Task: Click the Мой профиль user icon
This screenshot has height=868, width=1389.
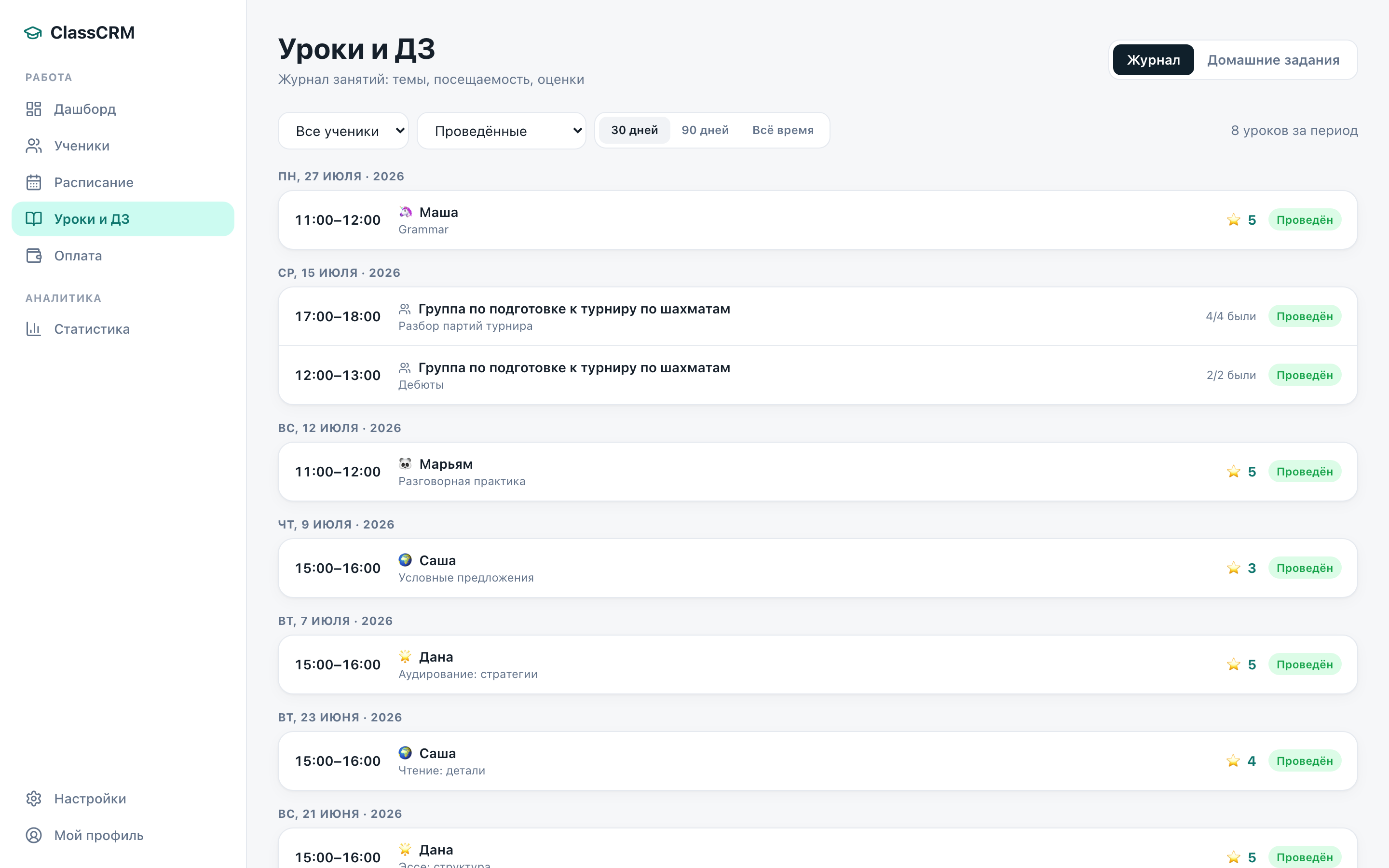Action: [x=34, y=835]
